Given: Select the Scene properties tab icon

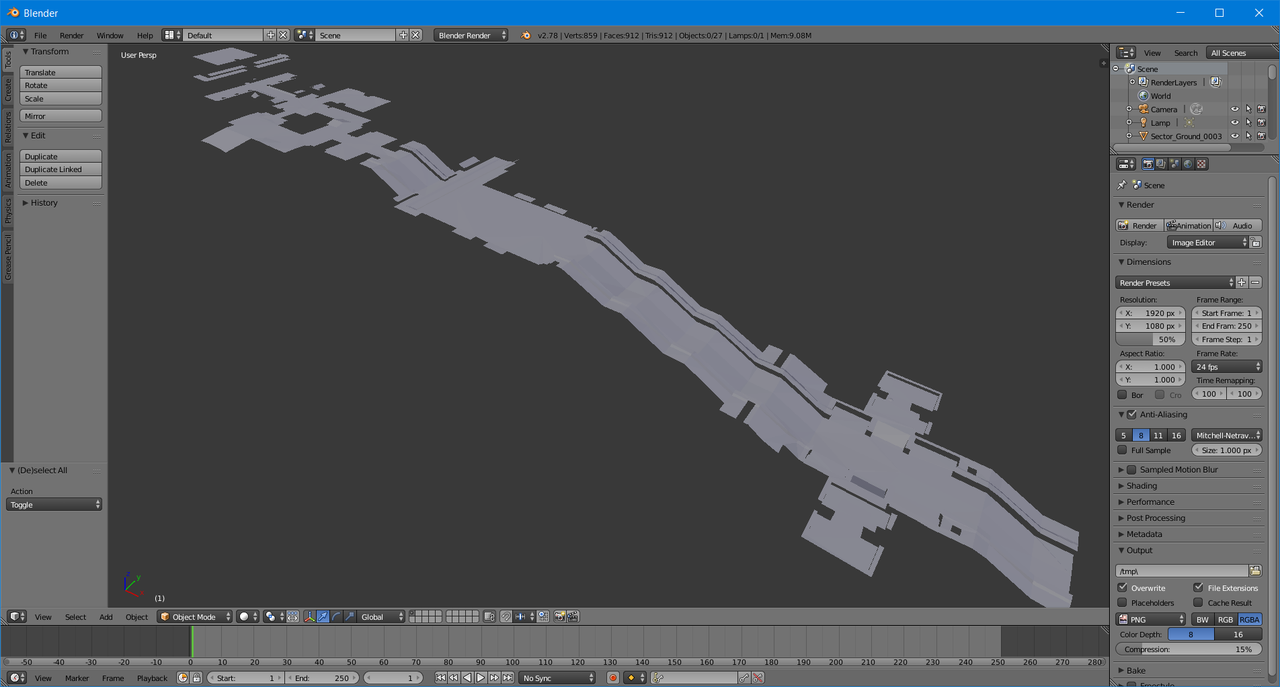Looking at the screenshot, I should click(x=1175, y=164).
